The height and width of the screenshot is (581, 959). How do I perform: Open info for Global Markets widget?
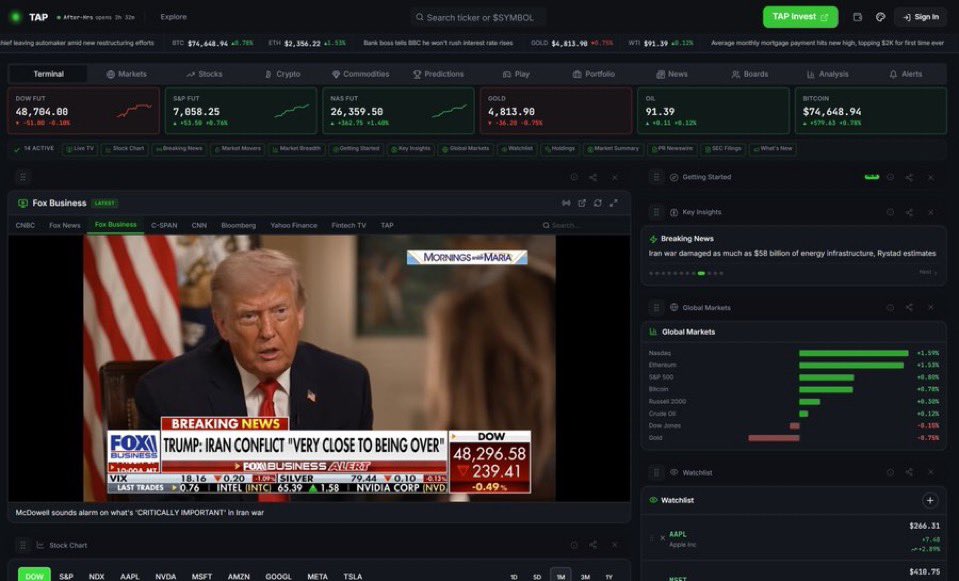(890, 308)
